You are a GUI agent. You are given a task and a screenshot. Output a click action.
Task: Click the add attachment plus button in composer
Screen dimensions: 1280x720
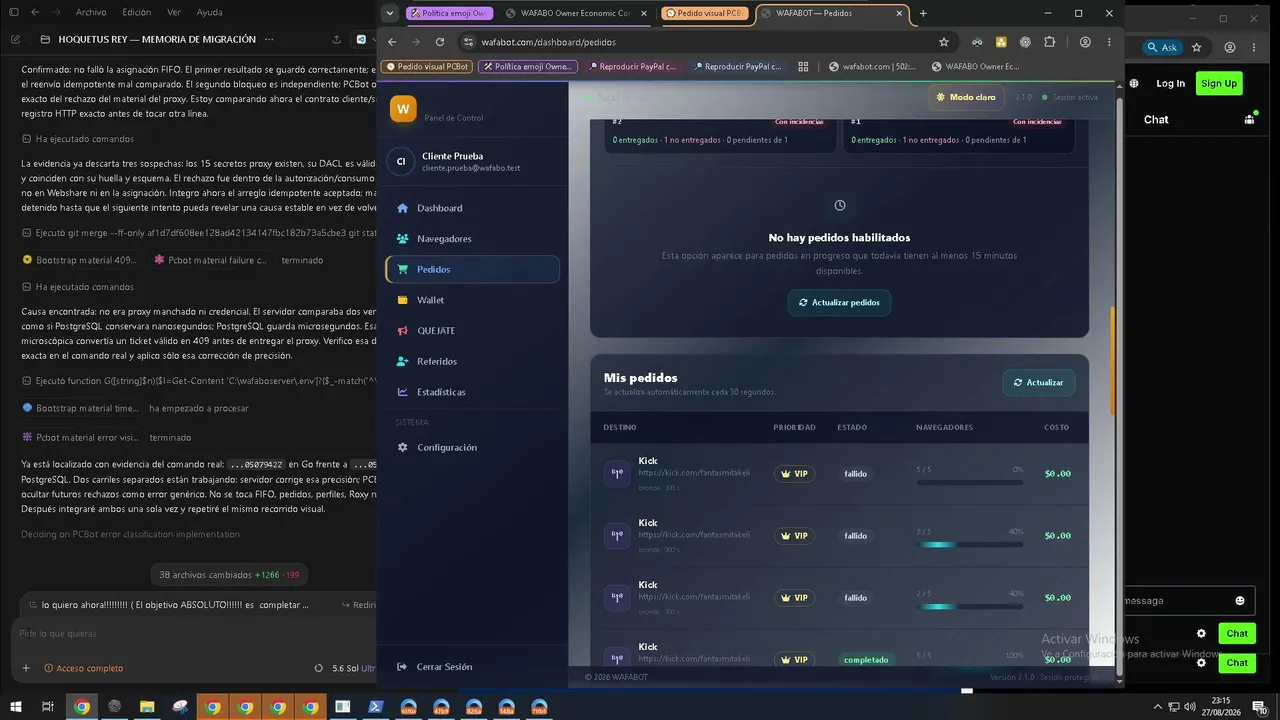pyautogui.click(x=26, y=668)
